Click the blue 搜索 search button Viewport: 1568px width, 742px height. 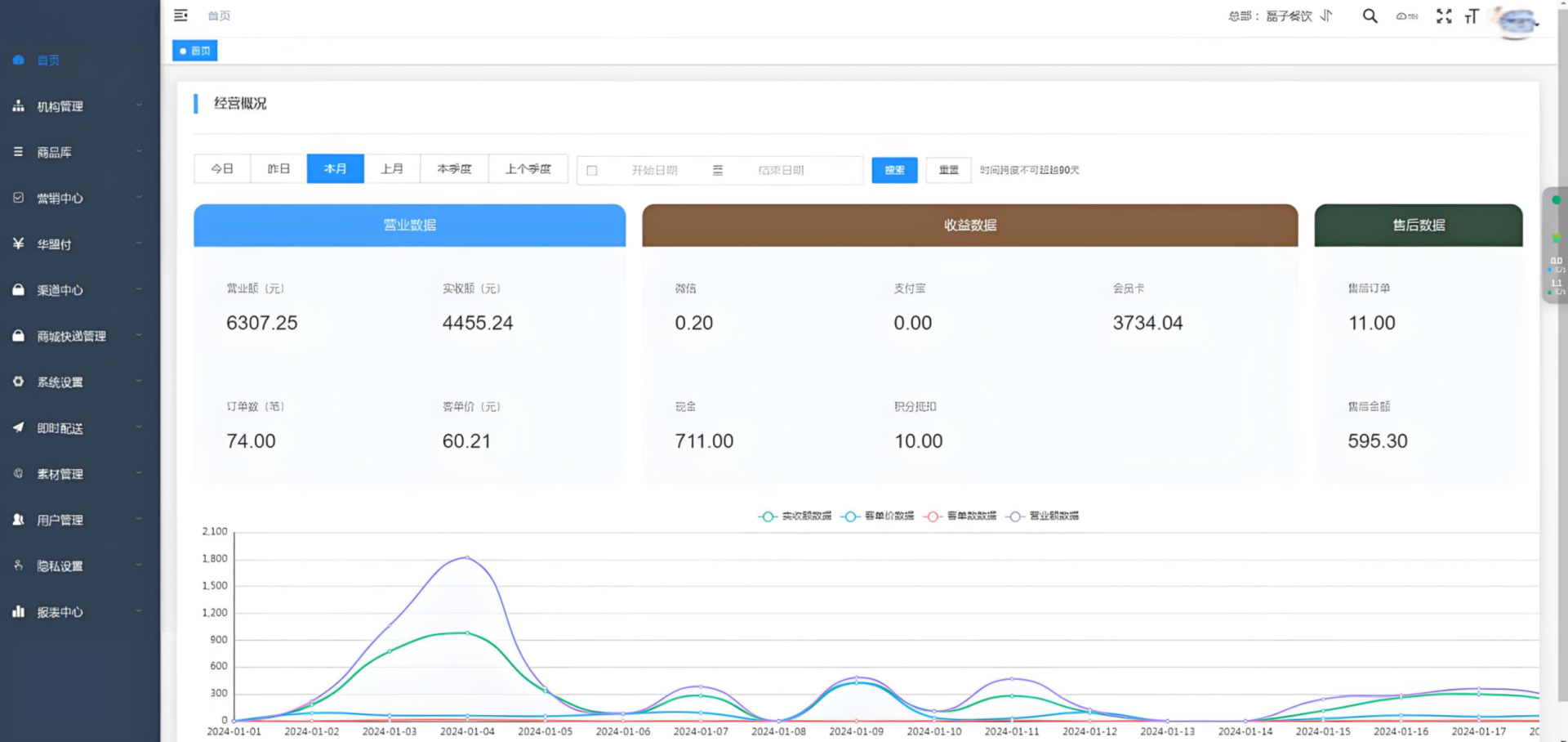[x=894, y=170]
